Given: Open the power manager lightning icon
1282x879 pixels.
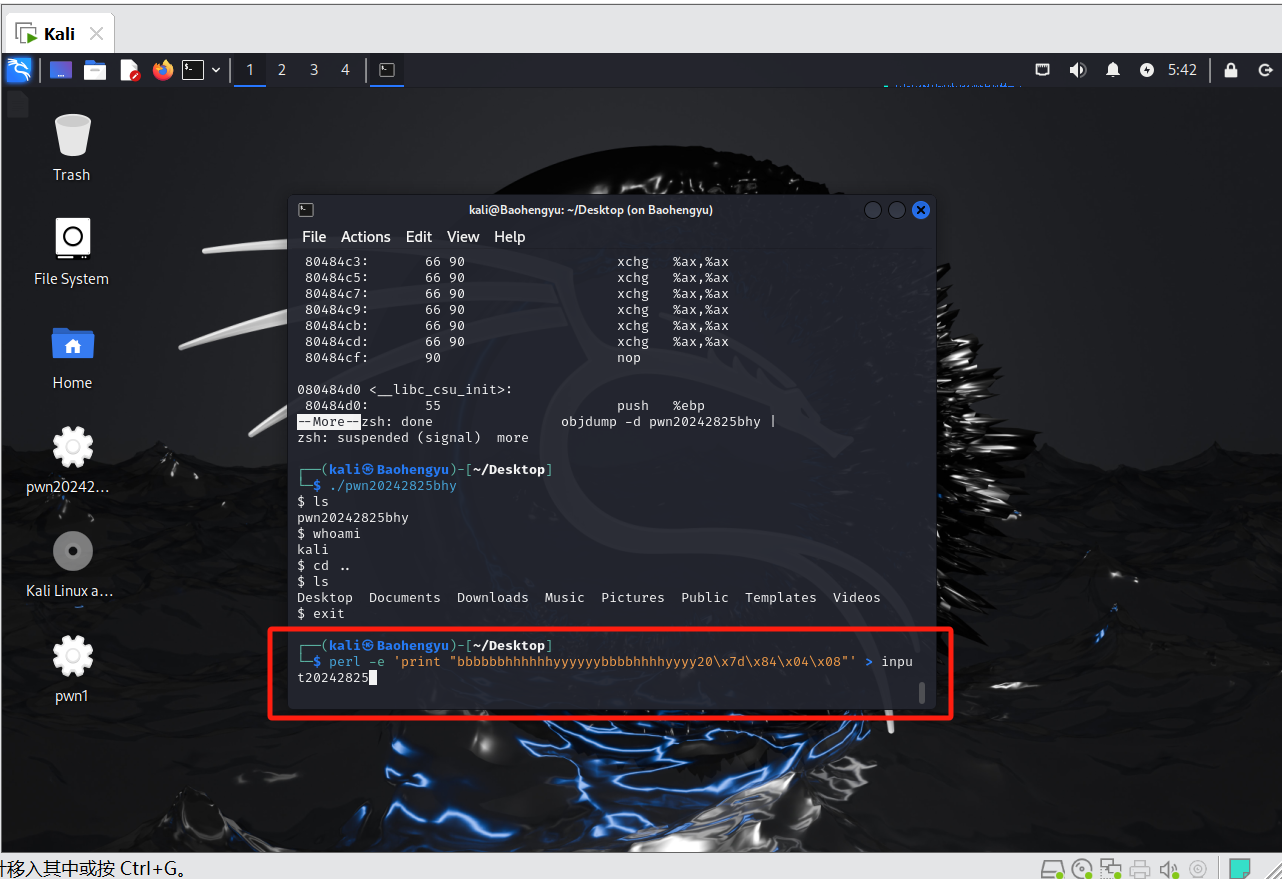Looking at the screenshot, I should point(1147,70).
